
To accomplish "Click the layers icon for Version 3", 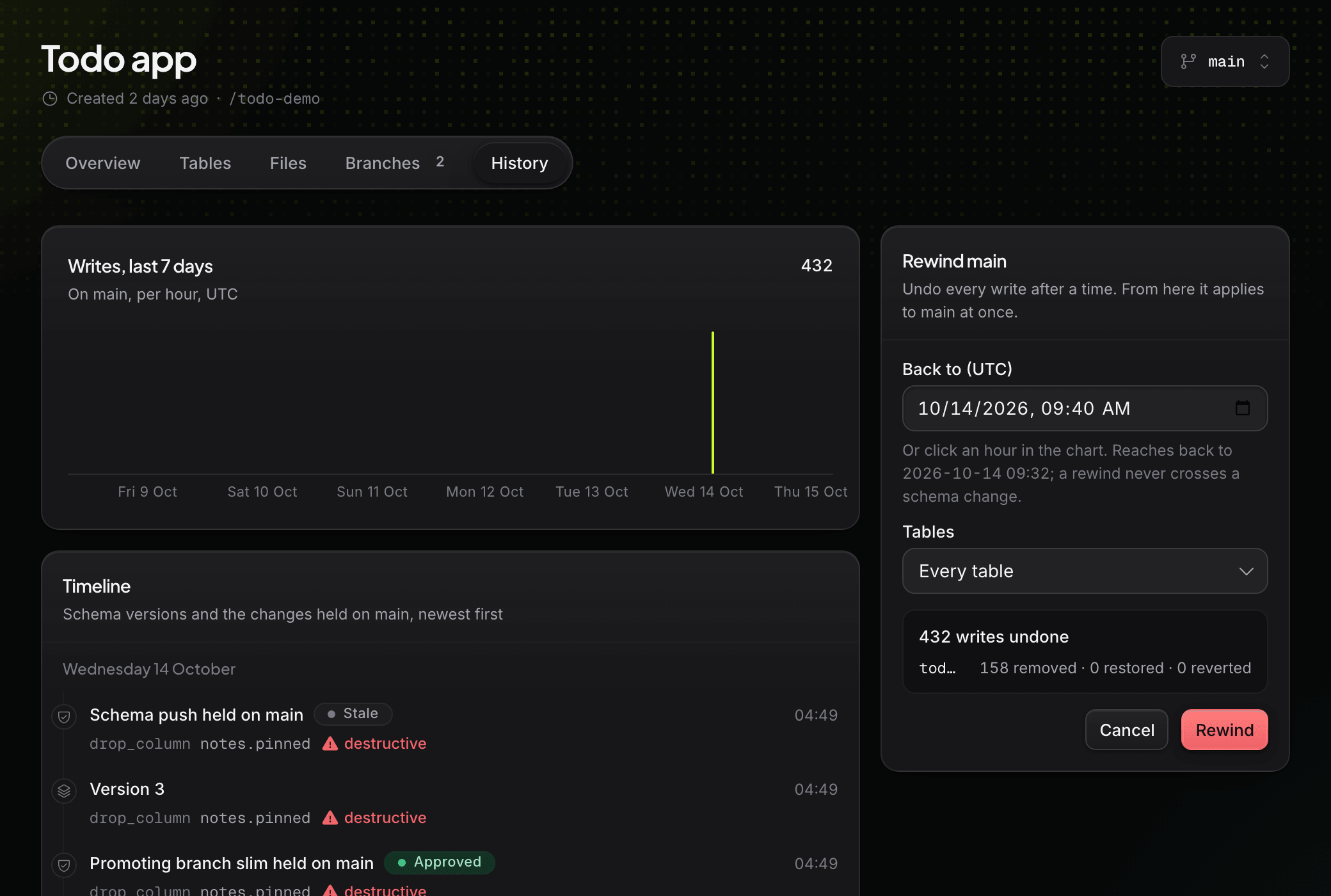I will 64,790.
